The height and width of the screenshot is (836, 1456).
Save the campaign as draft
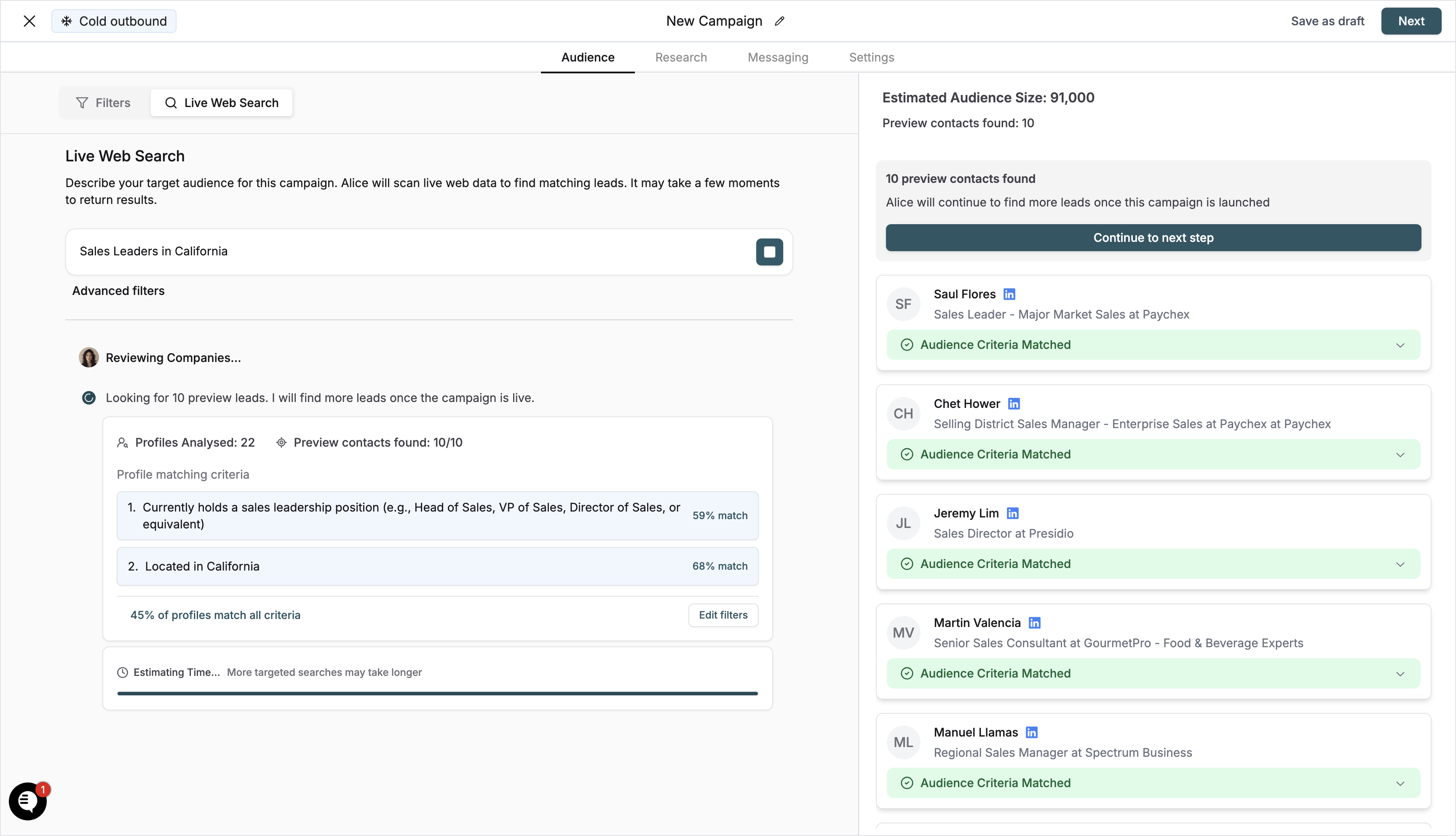tap(1328, 21)
